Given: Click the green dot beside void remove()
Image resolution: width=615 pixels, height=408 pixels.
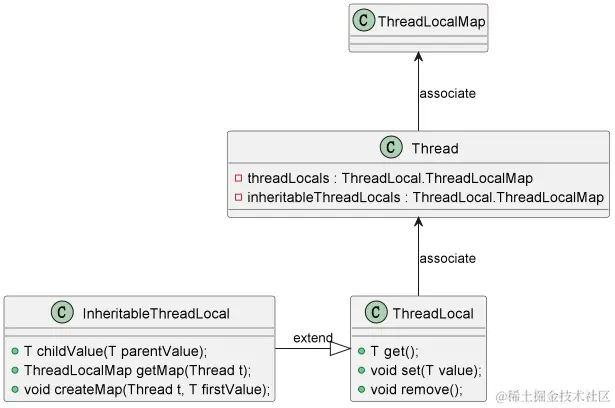Looking at the screenshot, I should tap(362, 390).
